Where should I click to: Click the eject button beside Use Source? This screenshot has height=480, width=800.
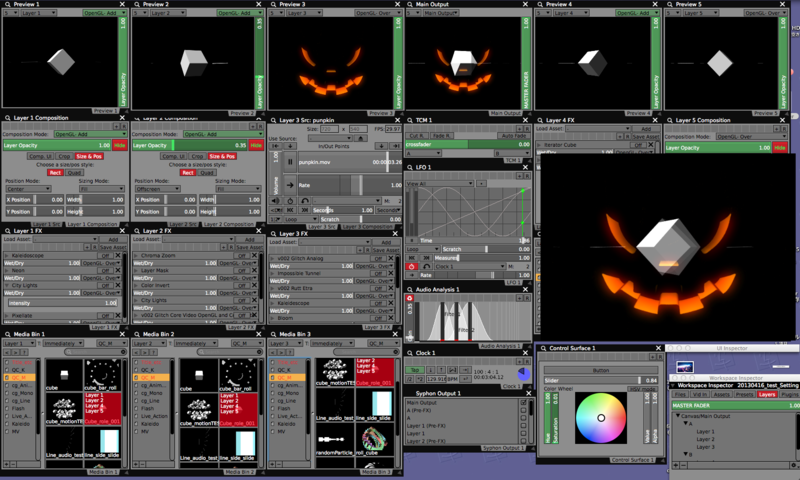click(361, 138)
